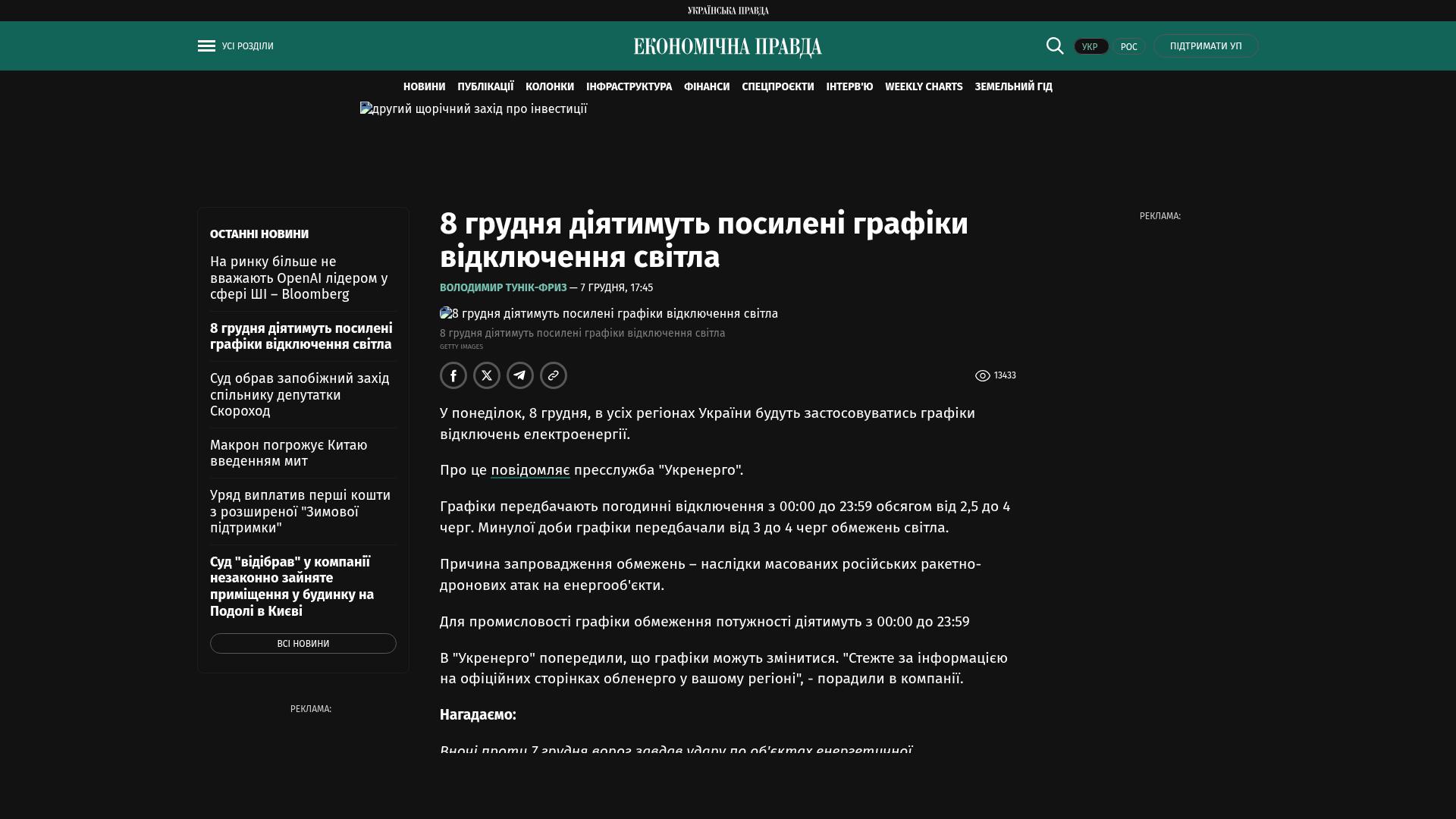The height and width of the screenshot is (819, 1456).
Task: Switch language to РОС
Action: tap(1128, 47)
